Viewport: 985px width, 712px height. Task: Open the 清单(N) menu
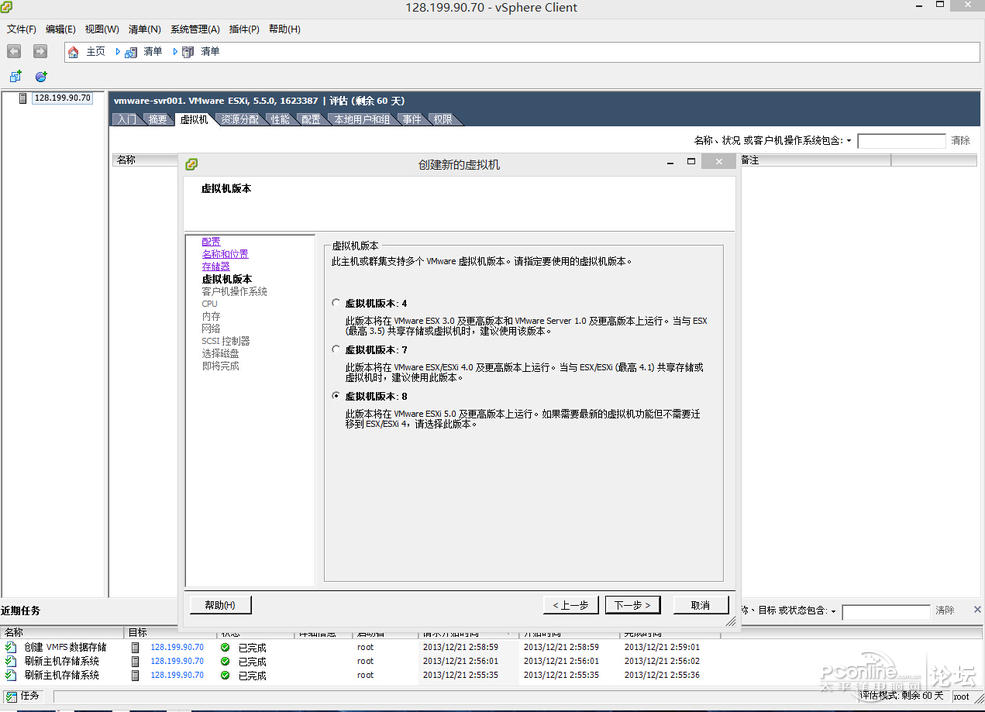tap(144, 29)
